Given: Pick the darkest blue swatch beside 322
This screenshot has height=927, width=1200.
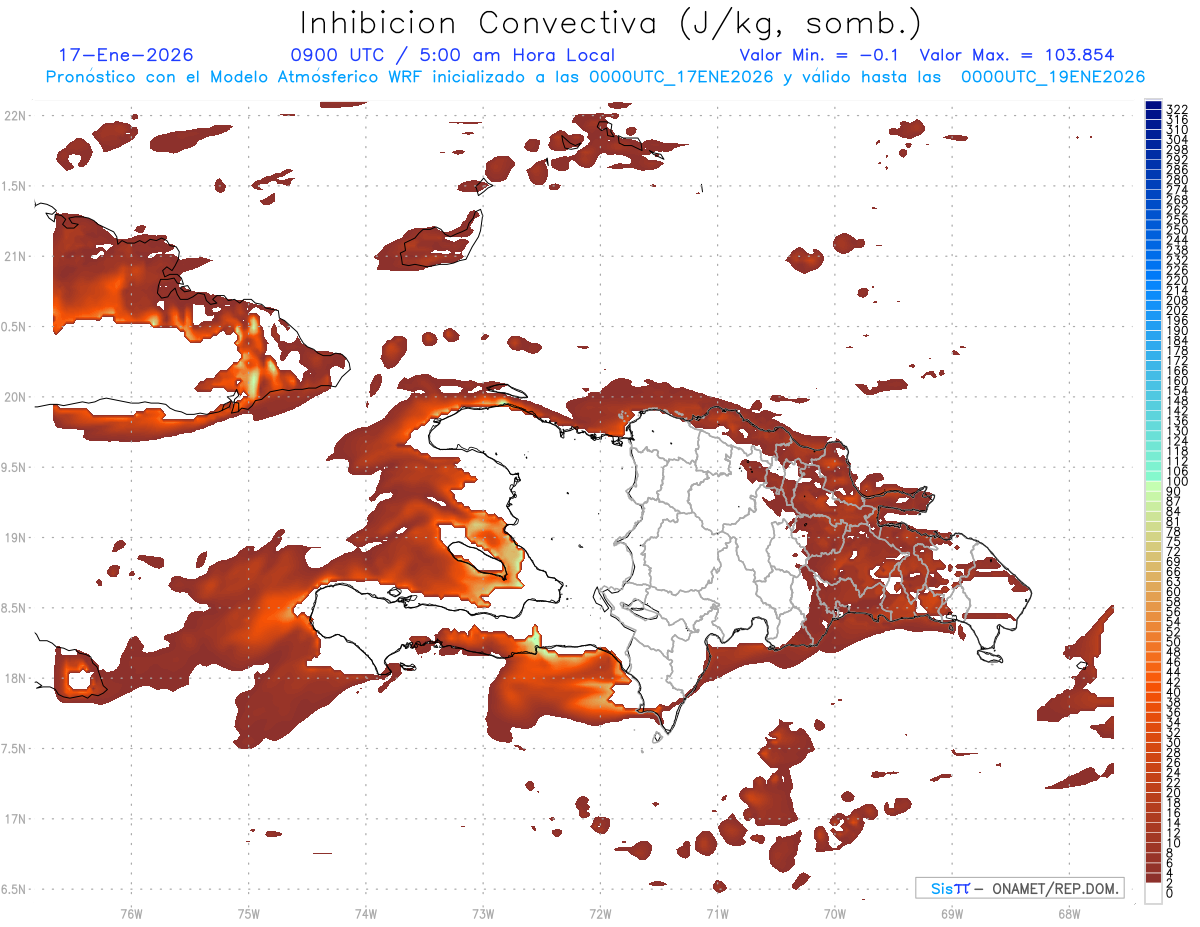Looking at the screenshot, I should pos(1153,104).
